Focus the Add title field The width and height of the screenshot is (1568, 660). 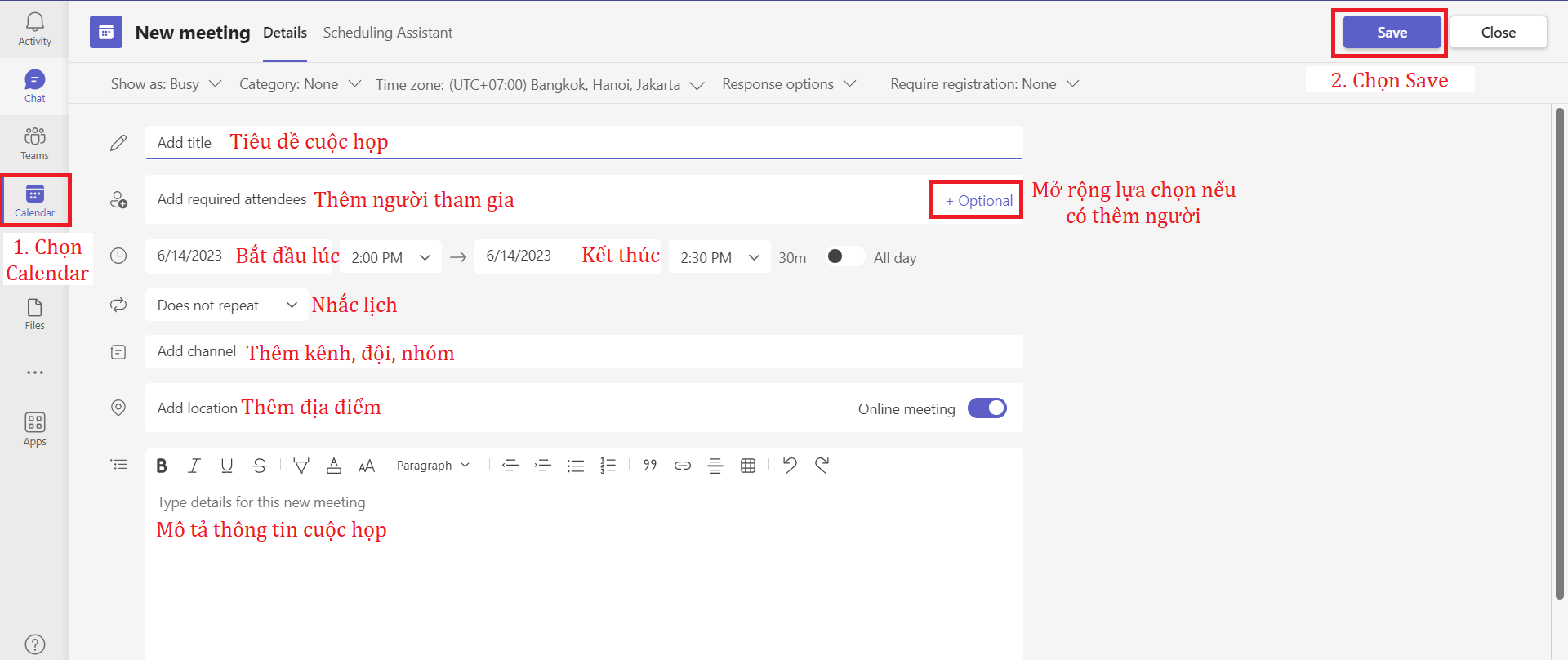click(x=584, y=142)
